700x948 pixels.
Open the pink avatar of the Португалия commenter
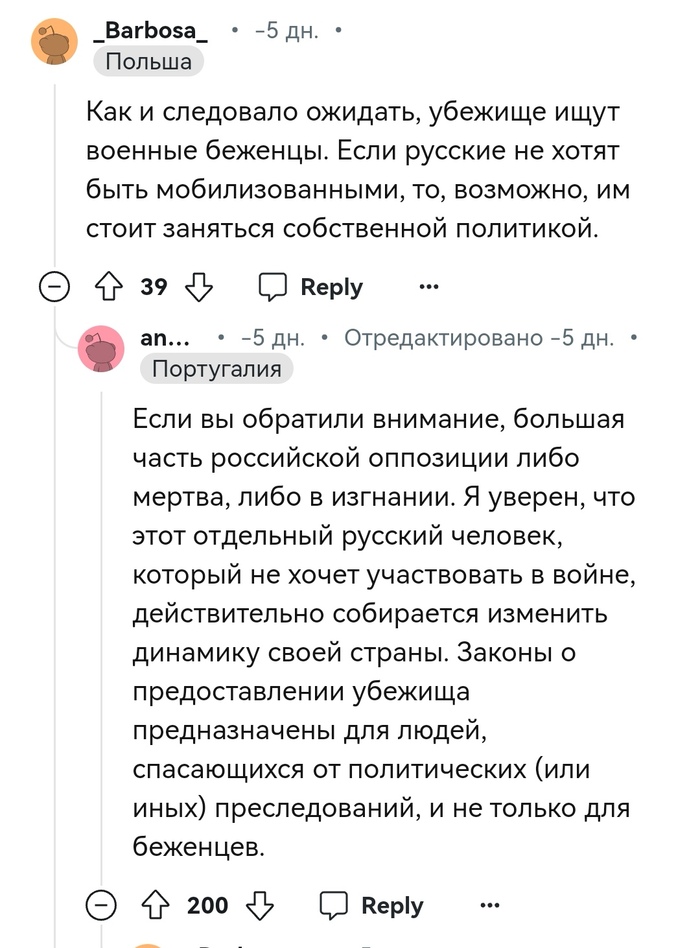coord(102,349)
